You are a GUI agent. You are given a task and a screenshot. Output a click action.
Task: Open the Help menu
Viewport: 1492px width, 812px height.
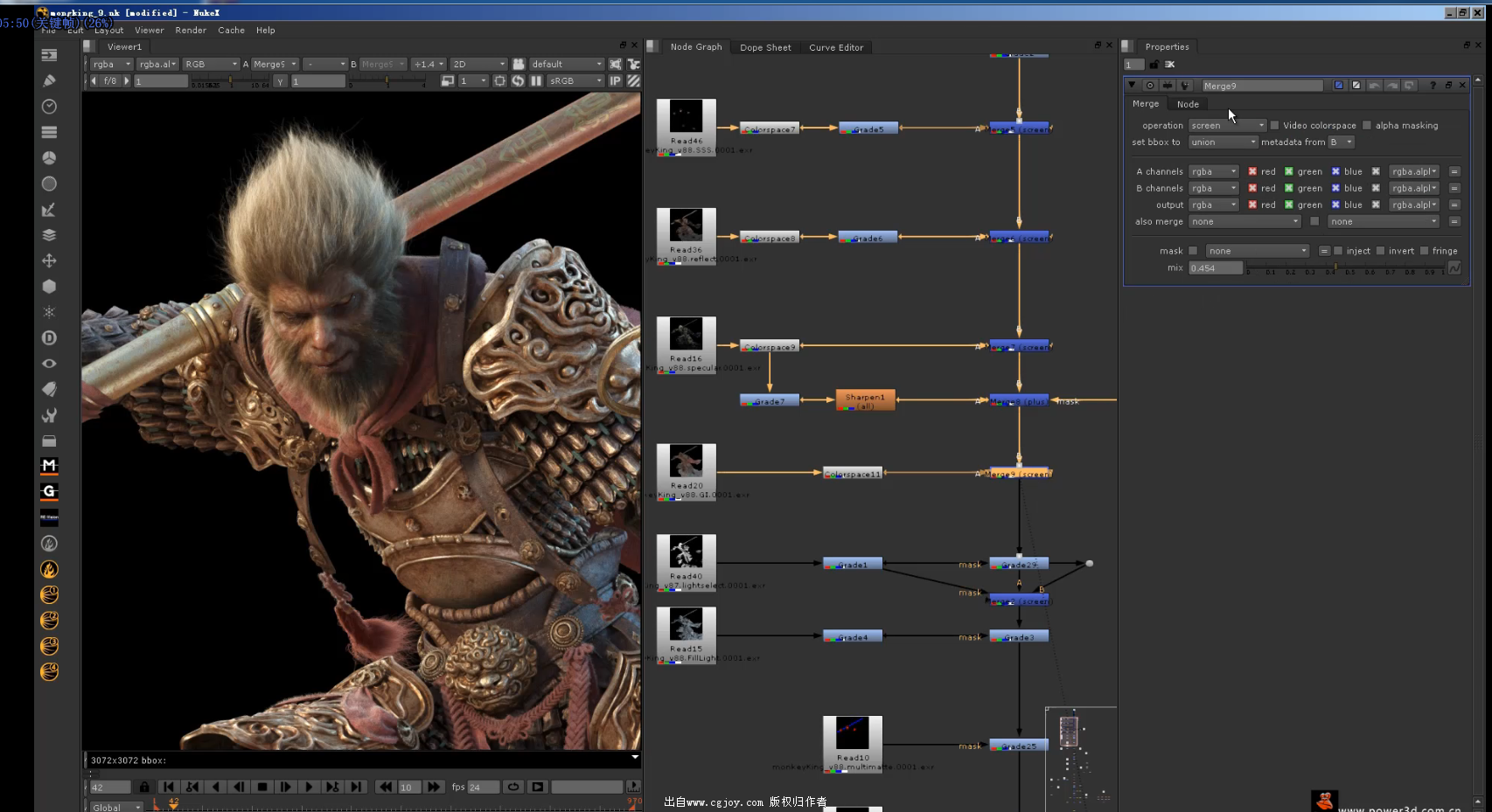point(265,30)
